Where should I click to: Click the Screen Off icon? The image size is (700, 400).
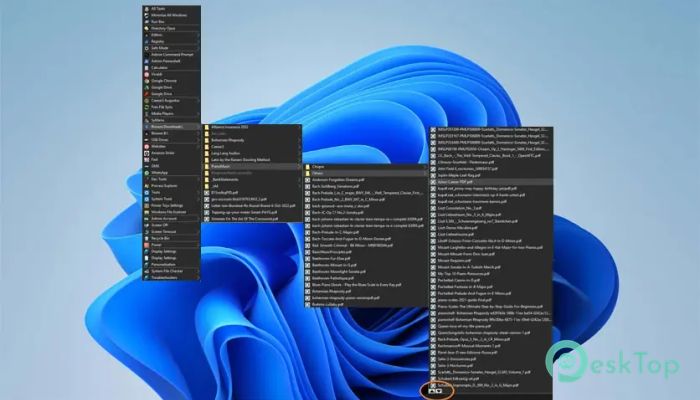(146, 225)
